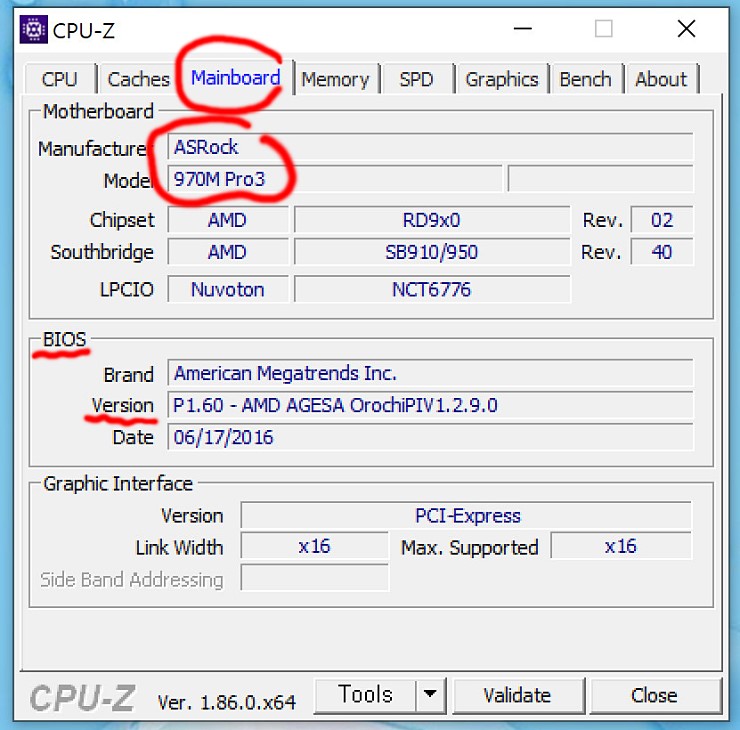
Task: Show the About tab
Action: pyautogui.click(x=661, y=79)
